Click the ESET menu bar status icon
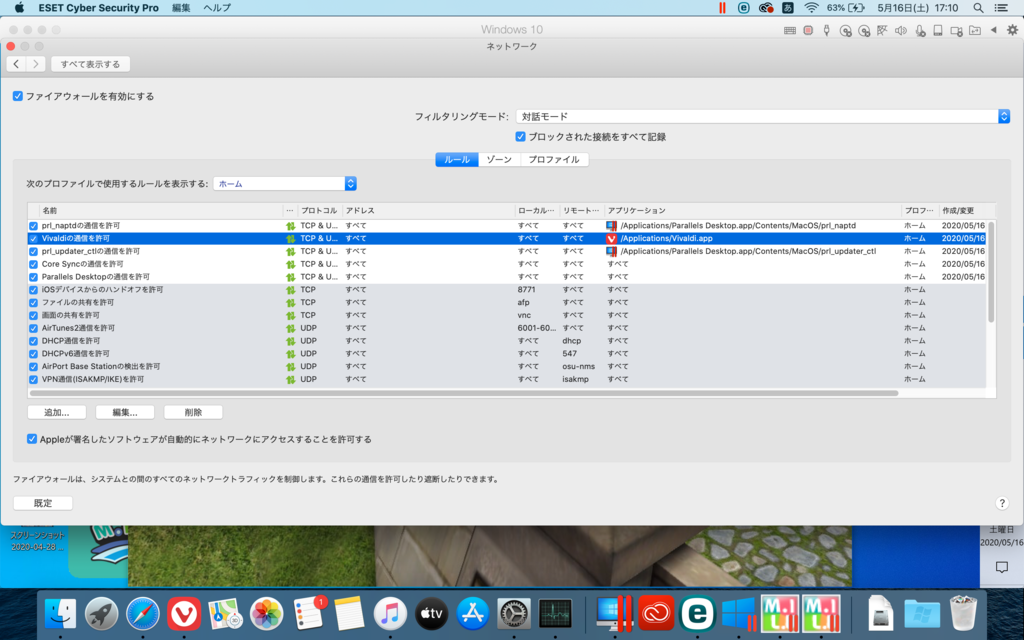The height and width of the screenshot is (640, 1024). pyautogui.click(x=743, y=7)
